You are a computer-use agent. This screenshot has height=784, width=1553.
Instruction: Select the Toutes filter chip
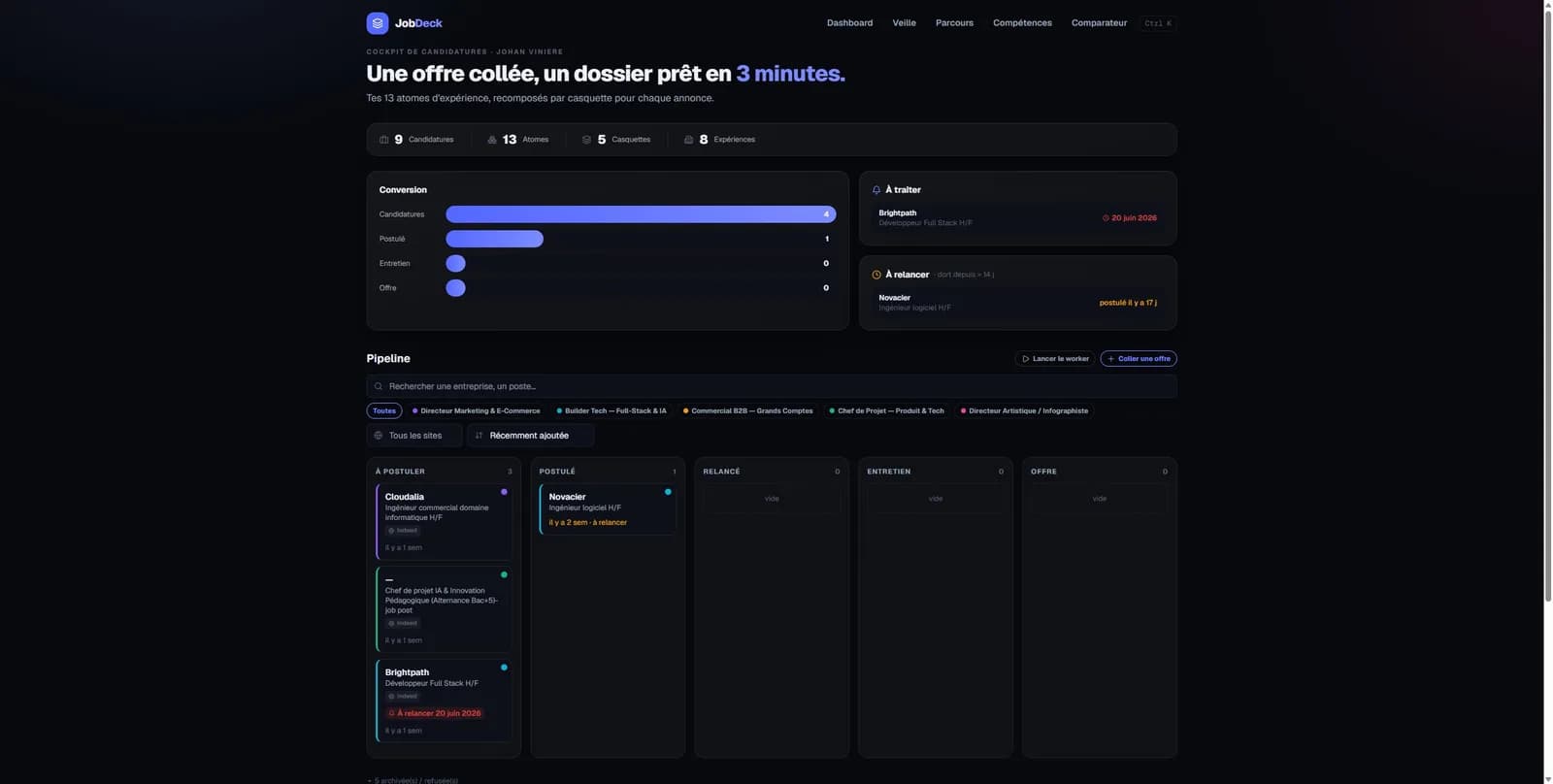[x=384, y=410]
